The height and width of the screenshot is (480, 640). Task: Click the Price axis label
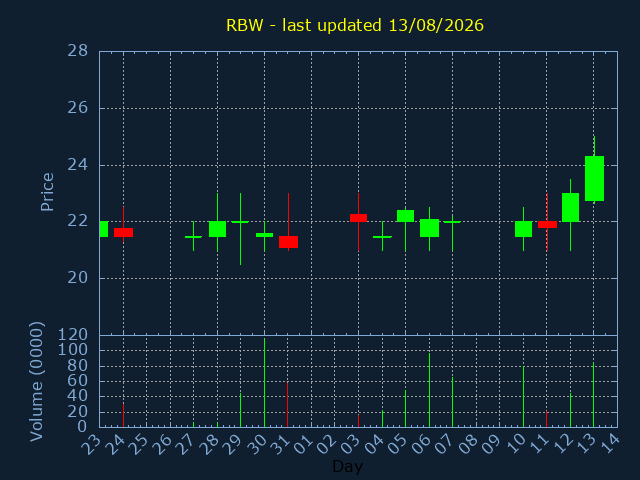click(x=47, y=192)
